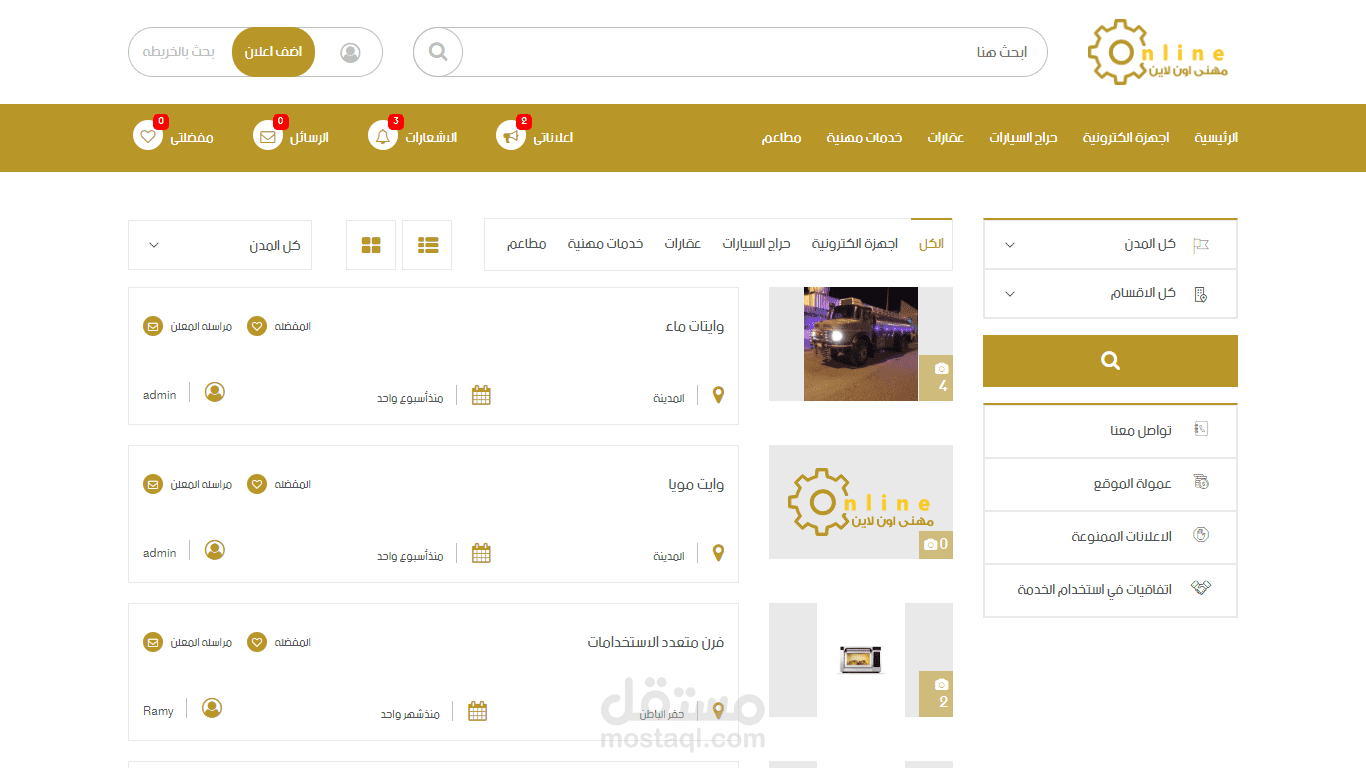The height and width of the screenshot is (768, 1366).
Task: Toggle المفضله heart on وايتات ماء listing
Action: tap(255, 325)
